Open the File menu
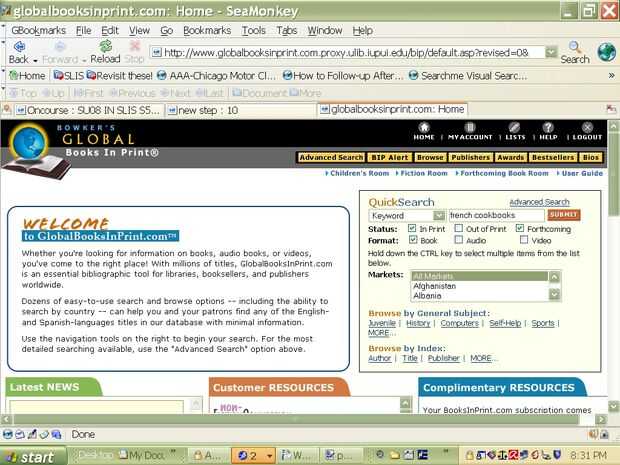620x465 pixels. point(83,30)
